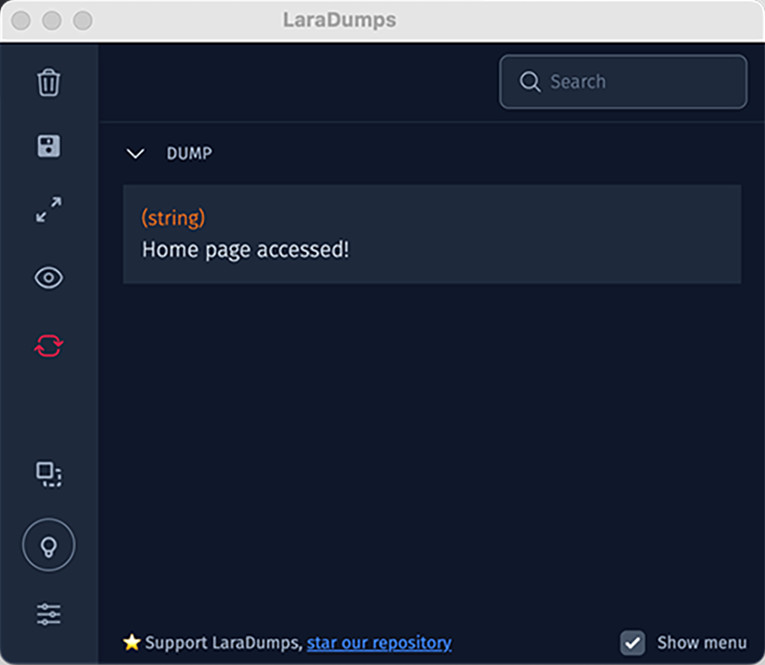Viewport: 765px width, 665px height.
Task: Select the Home page accessed! dump entry
Action: point(432,234)
